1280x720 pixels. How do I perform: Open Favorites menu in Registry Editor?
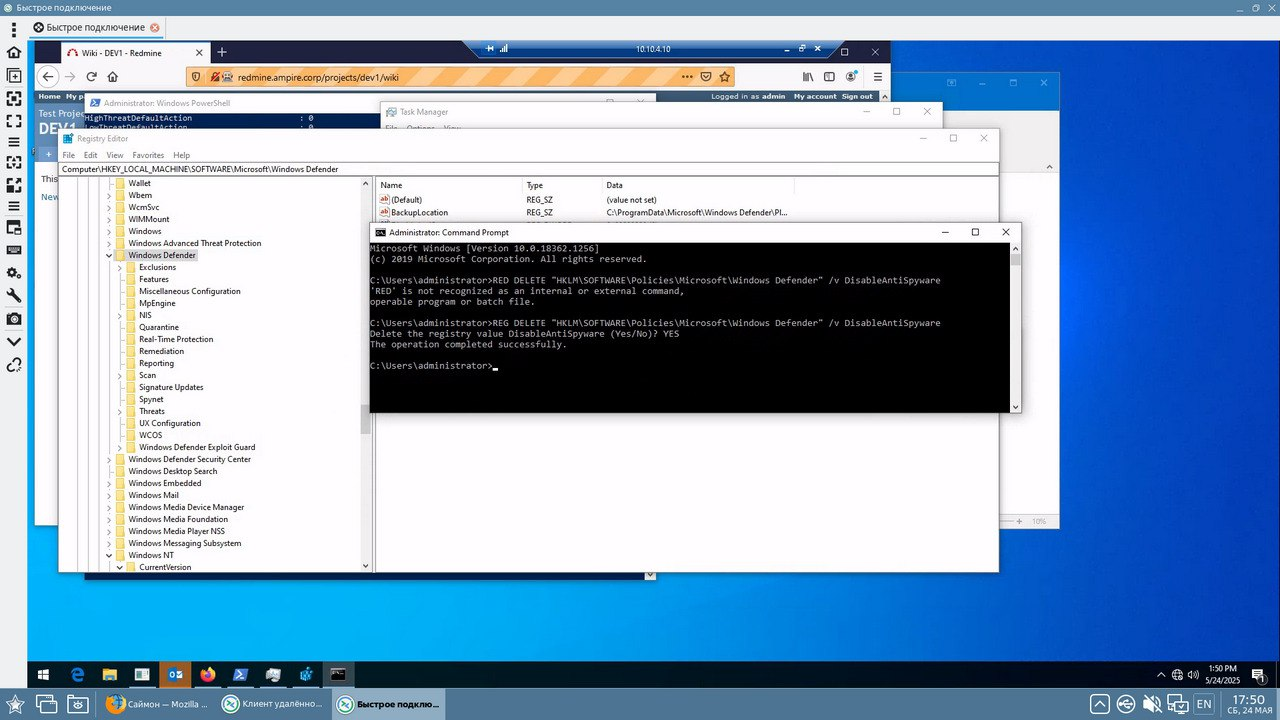pos(148,155)
